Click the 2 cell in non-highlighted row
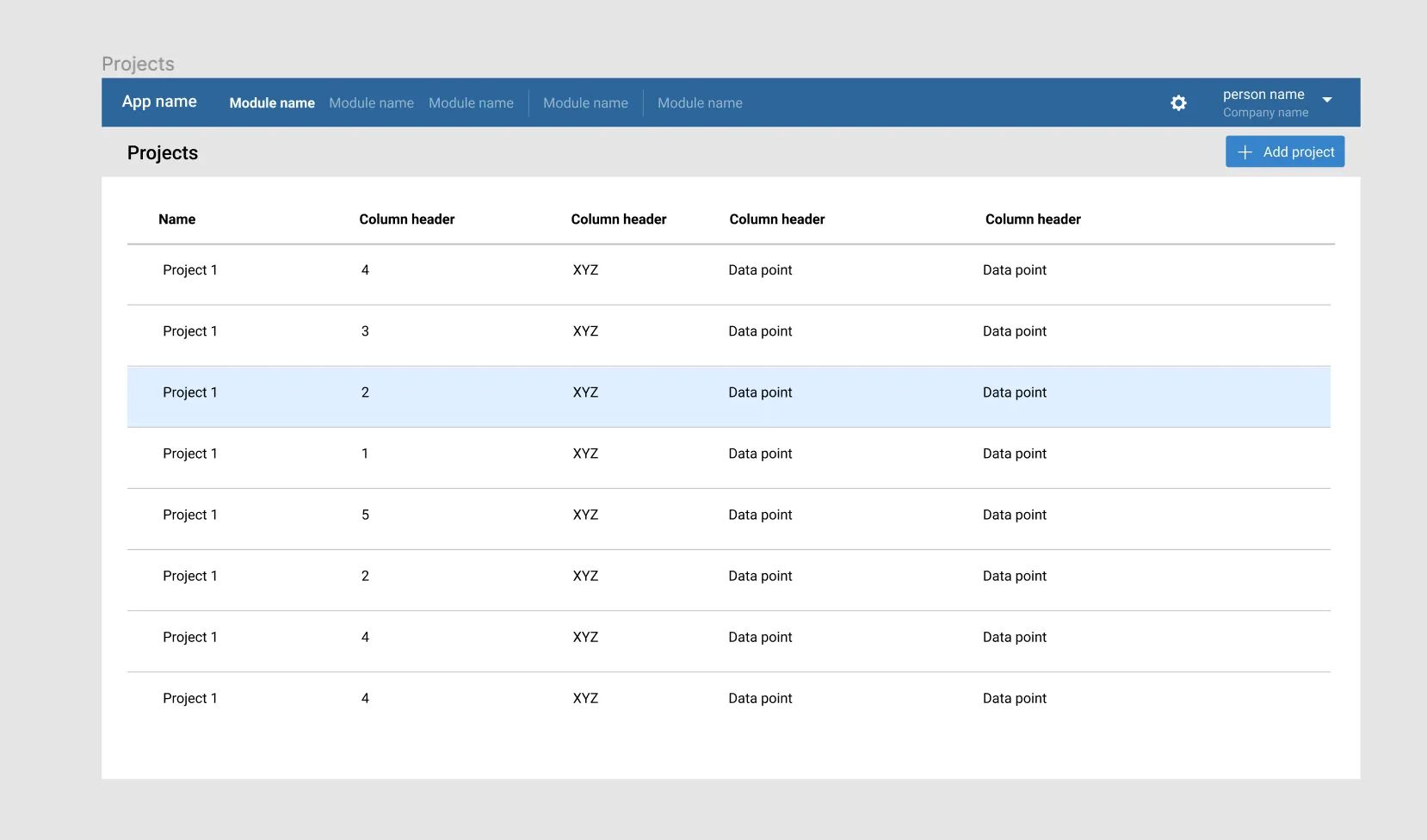Viewport: 1427px width, 840px height. [x=365, y=576]
